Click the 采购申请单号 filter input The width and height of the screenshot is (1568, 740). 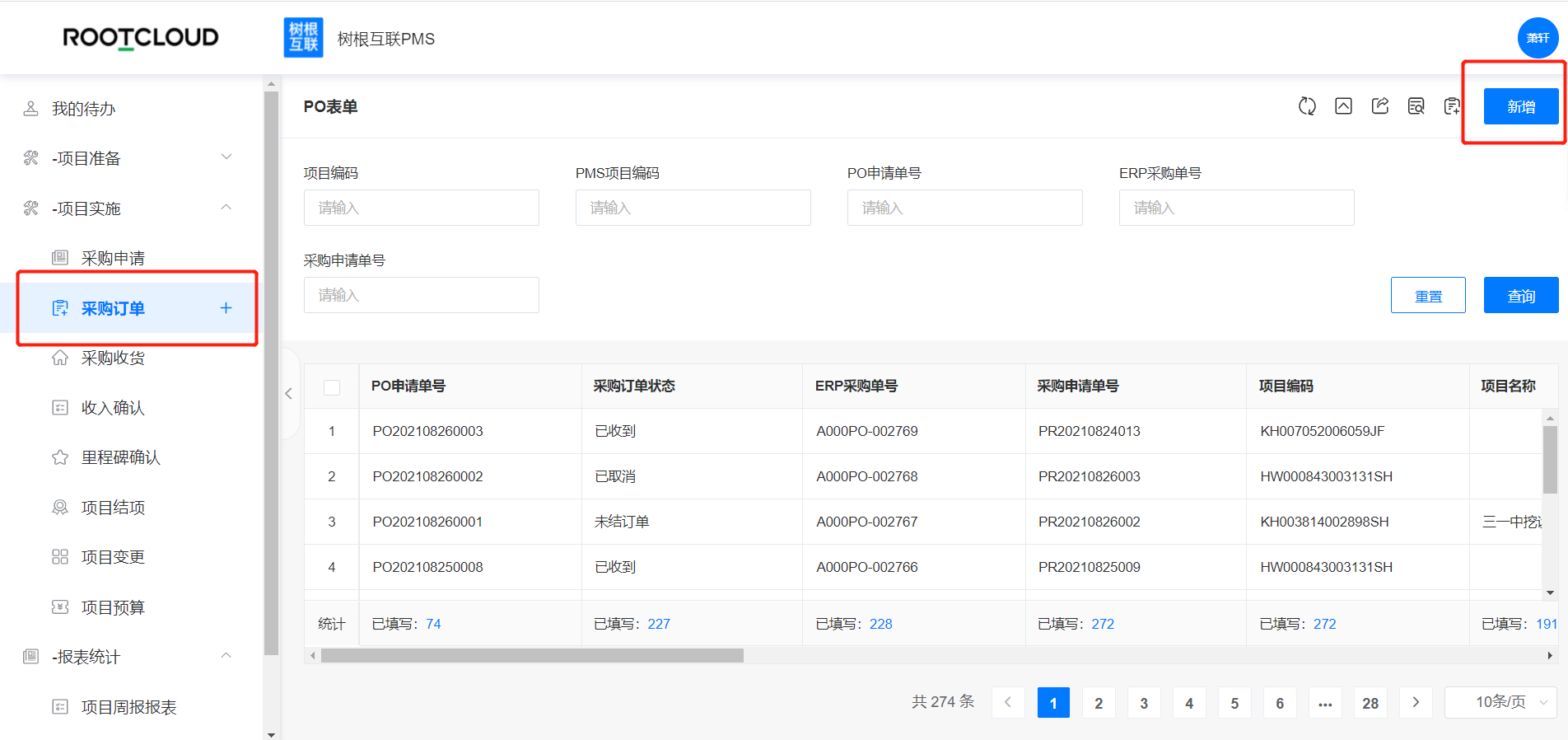click(421, 295)
